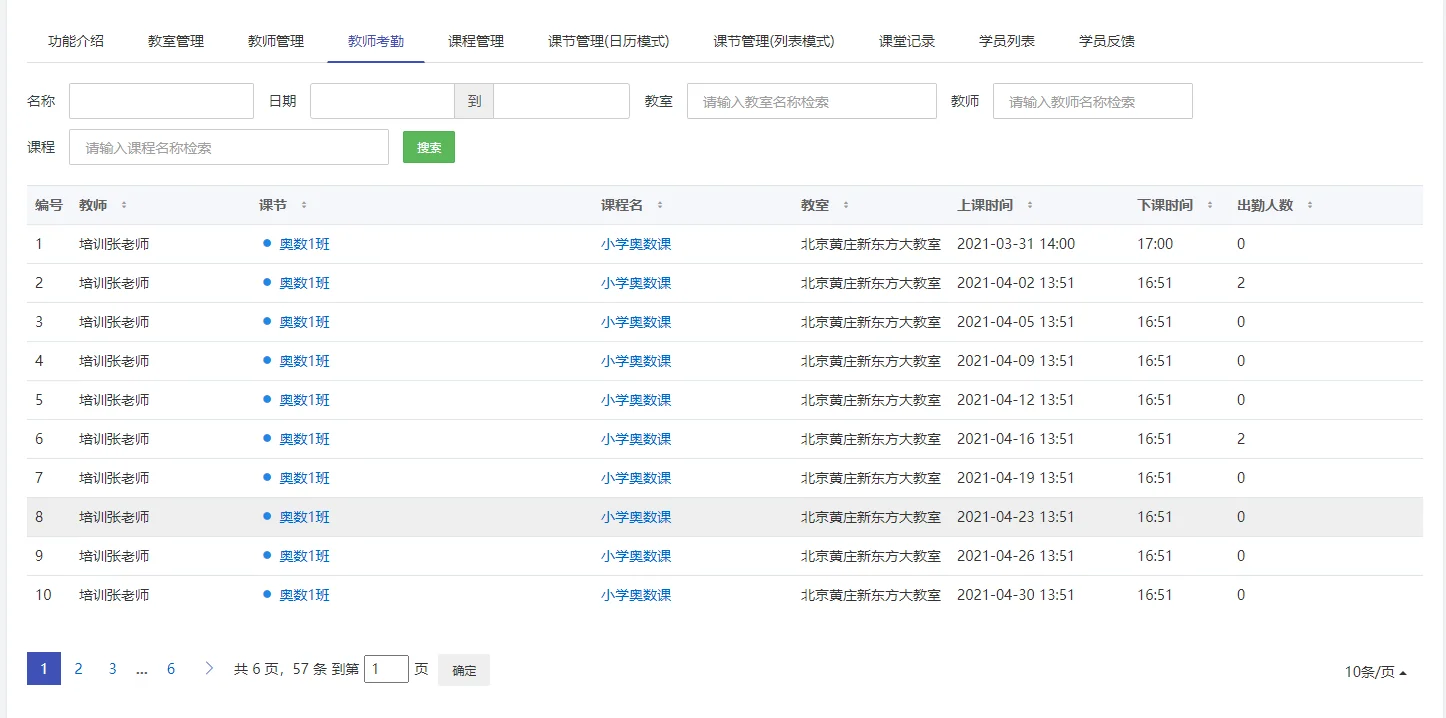Click the 2021-04-23 13:51 highlighted row cell
Image resolution: width=1446 pixels, height=718 pixels.
[1016, 517]
